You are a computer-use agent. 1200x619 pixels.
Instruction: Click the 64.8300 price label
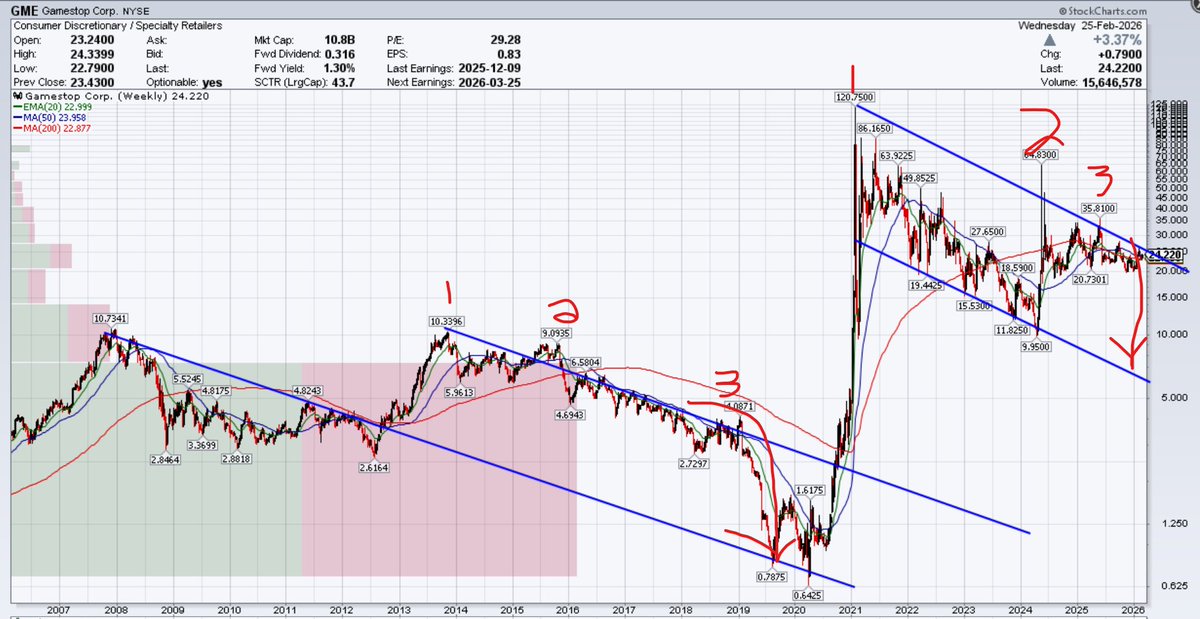(x=1040, y=155)
